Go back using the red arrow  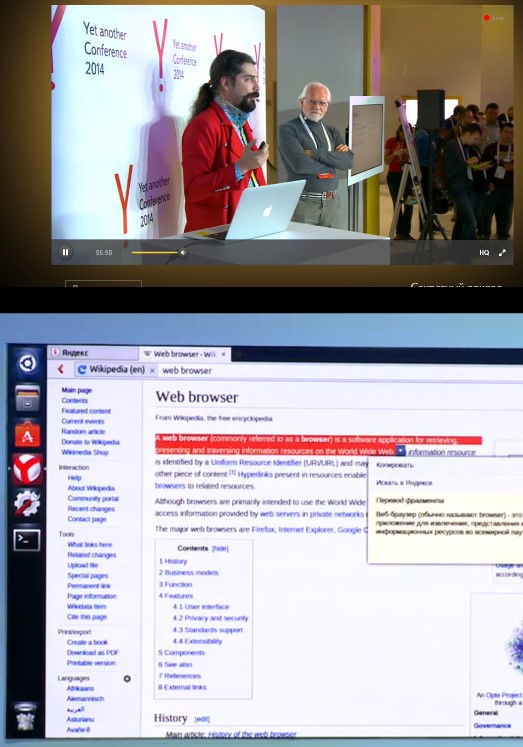pyautogui.click(x=61, y=369)
